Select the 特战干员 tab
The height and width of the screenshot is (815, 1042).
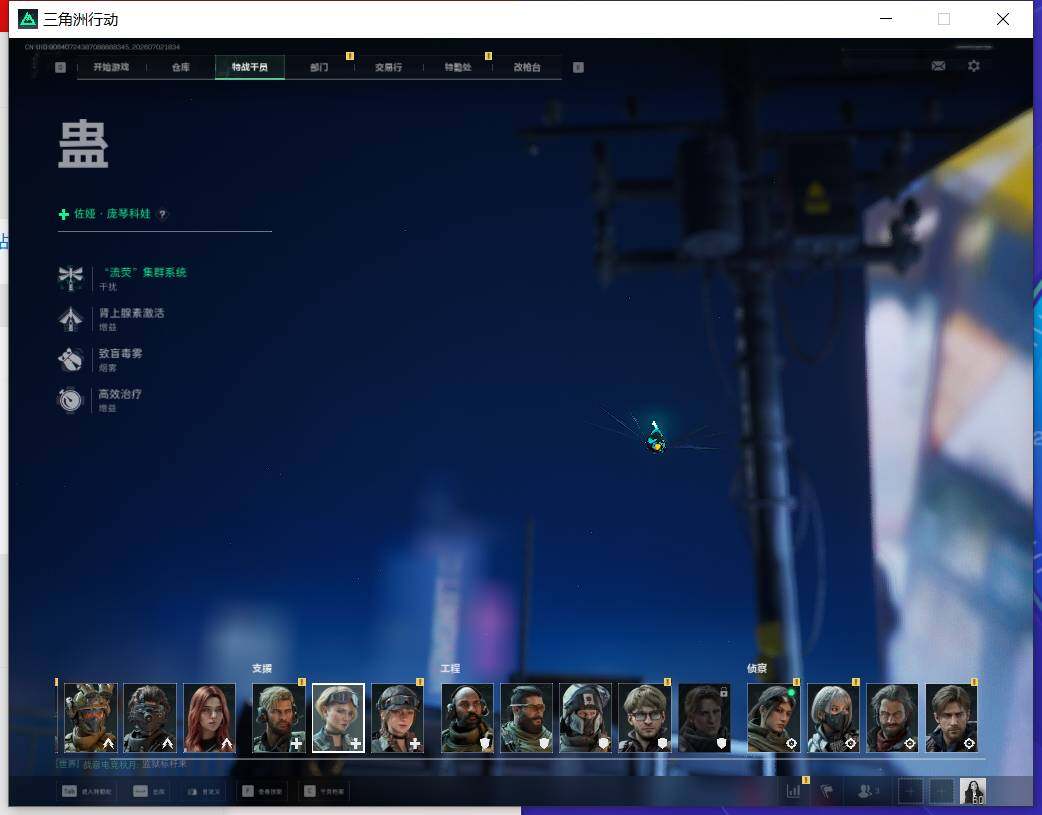click(250, 67)
